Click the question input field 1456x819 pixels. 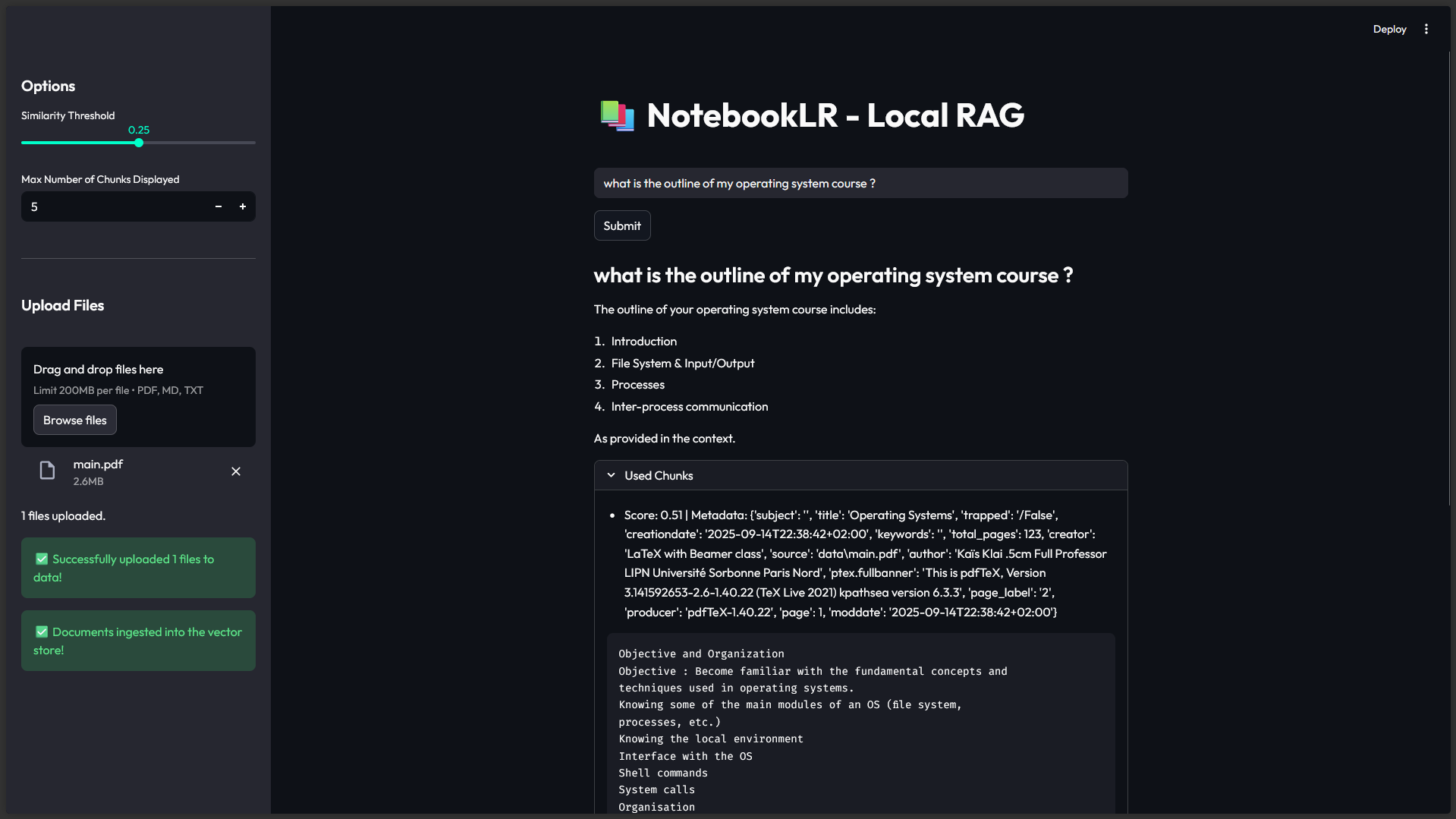[x=860, y=183]
